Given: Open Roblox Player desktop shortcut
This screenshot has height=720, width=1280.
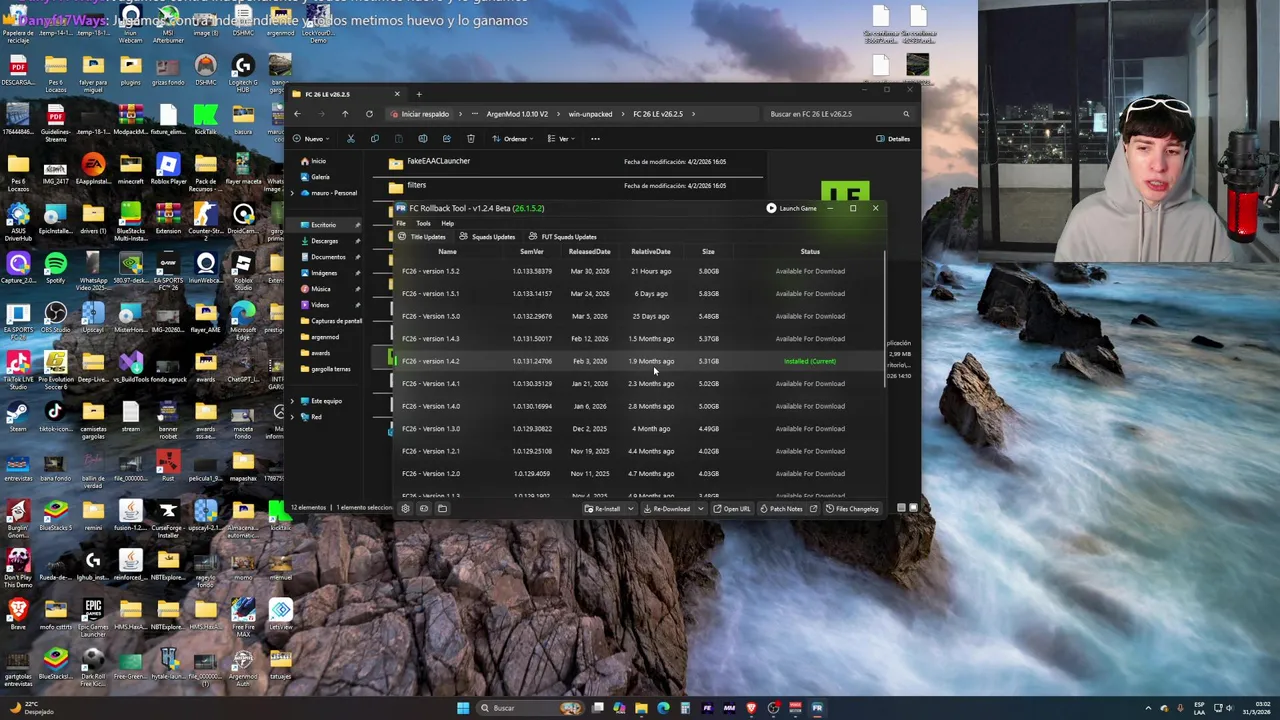Looking at the screenshot, I should pyautogui.click(x=168, y=168).
